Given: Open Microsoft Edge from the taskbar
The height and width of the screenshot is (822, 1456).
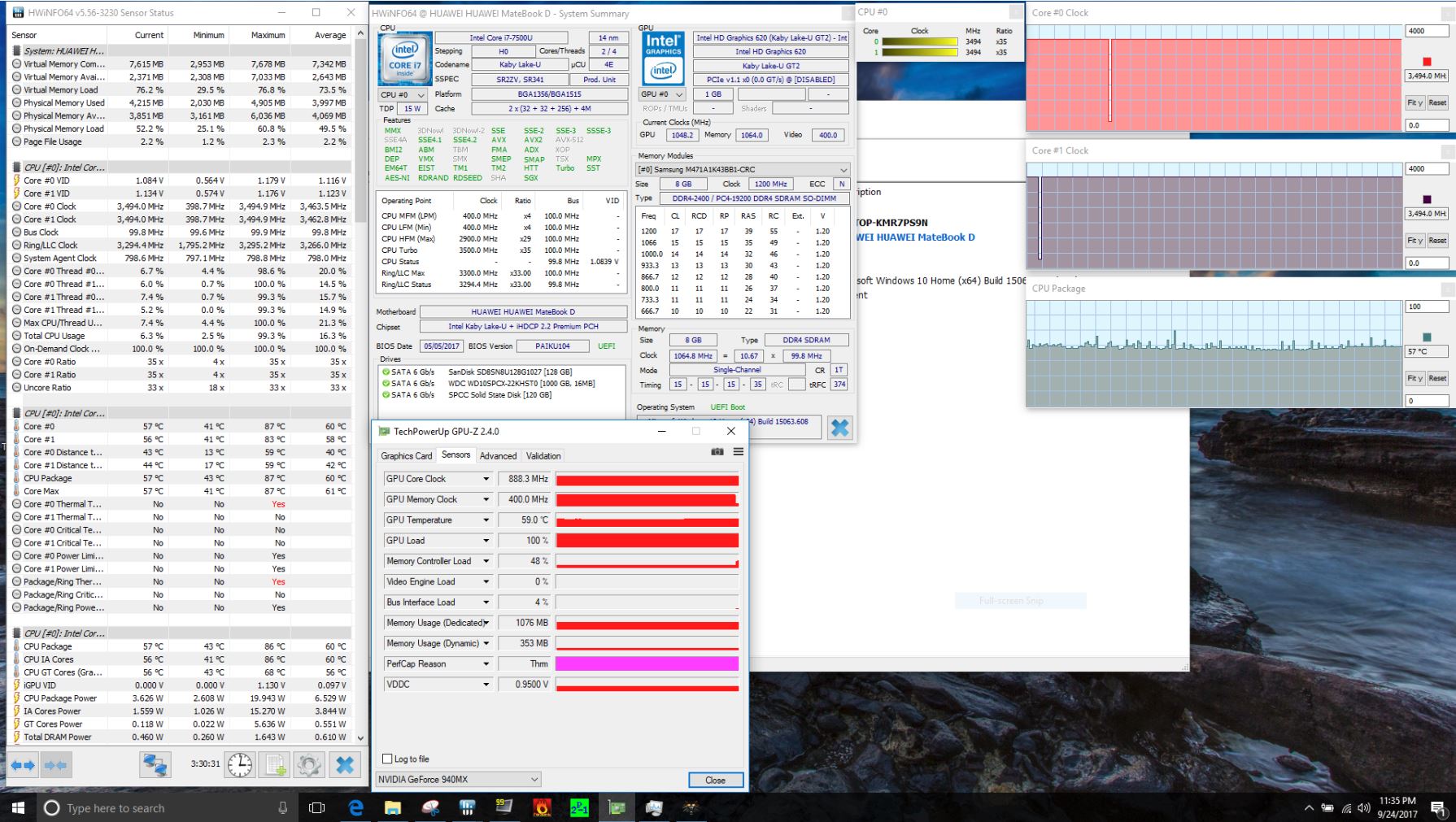Looking at the screenshot, I should point(355,807).
